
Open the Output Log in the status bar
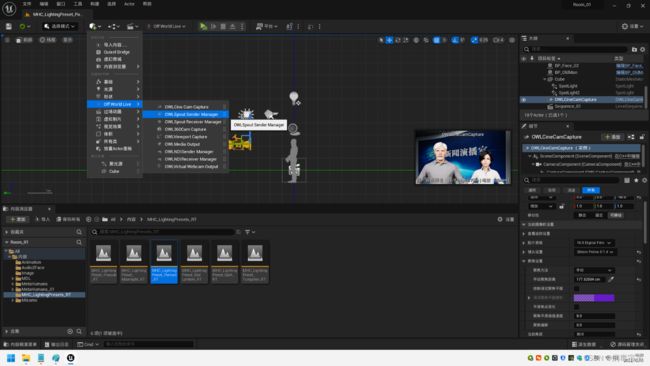[57, 344]
